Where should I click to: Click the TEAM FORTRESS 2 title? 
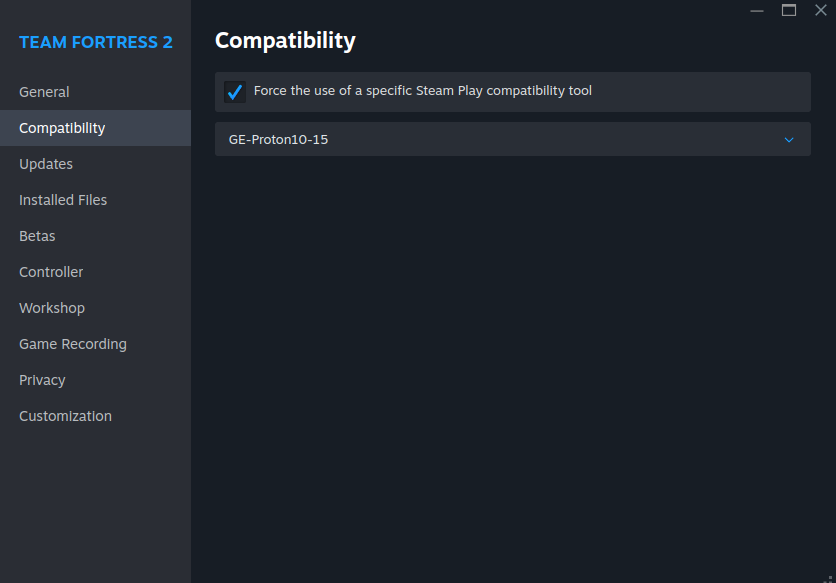(96, 42)
